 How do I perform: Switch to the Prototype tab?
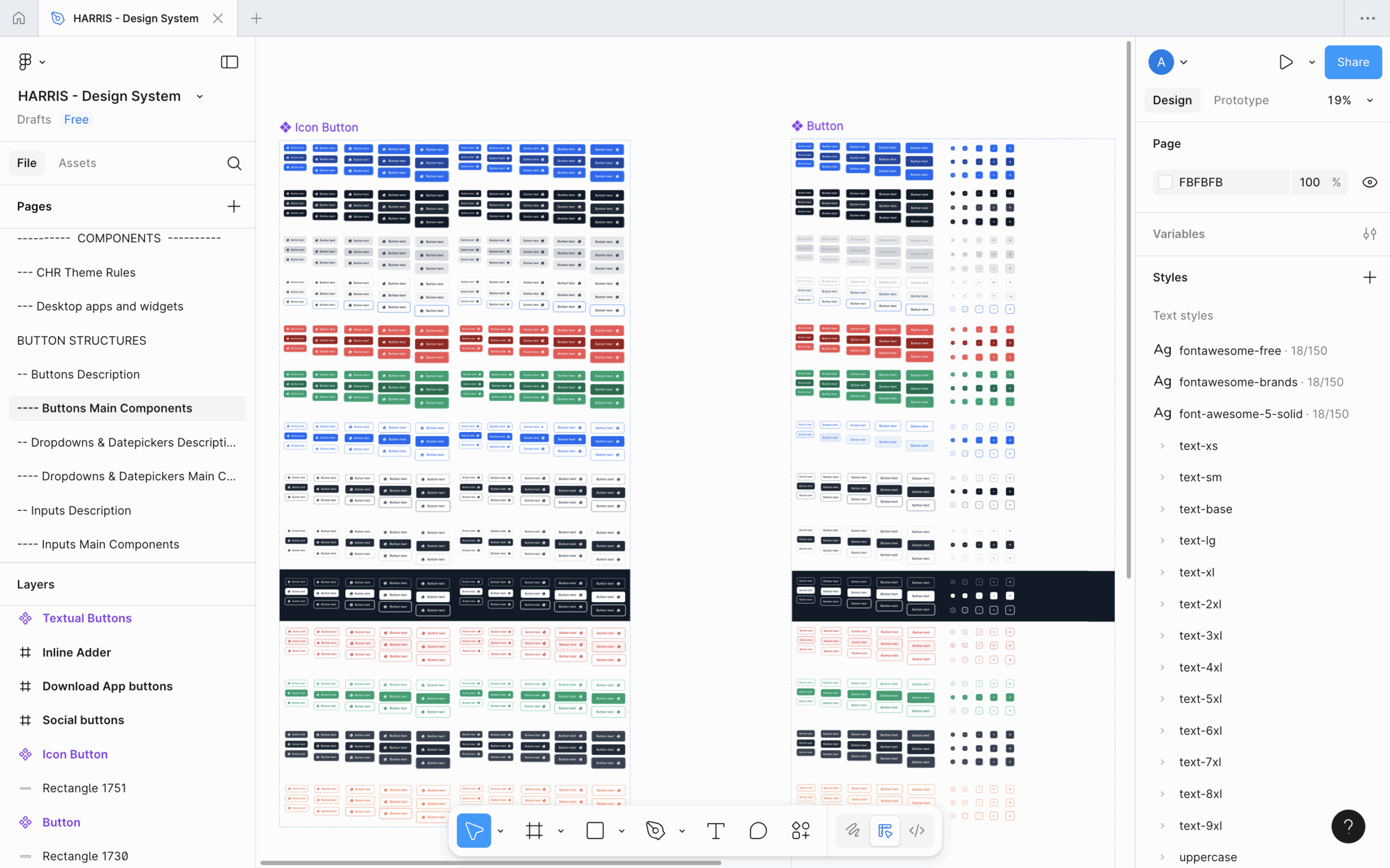(x=1241, y=100)
